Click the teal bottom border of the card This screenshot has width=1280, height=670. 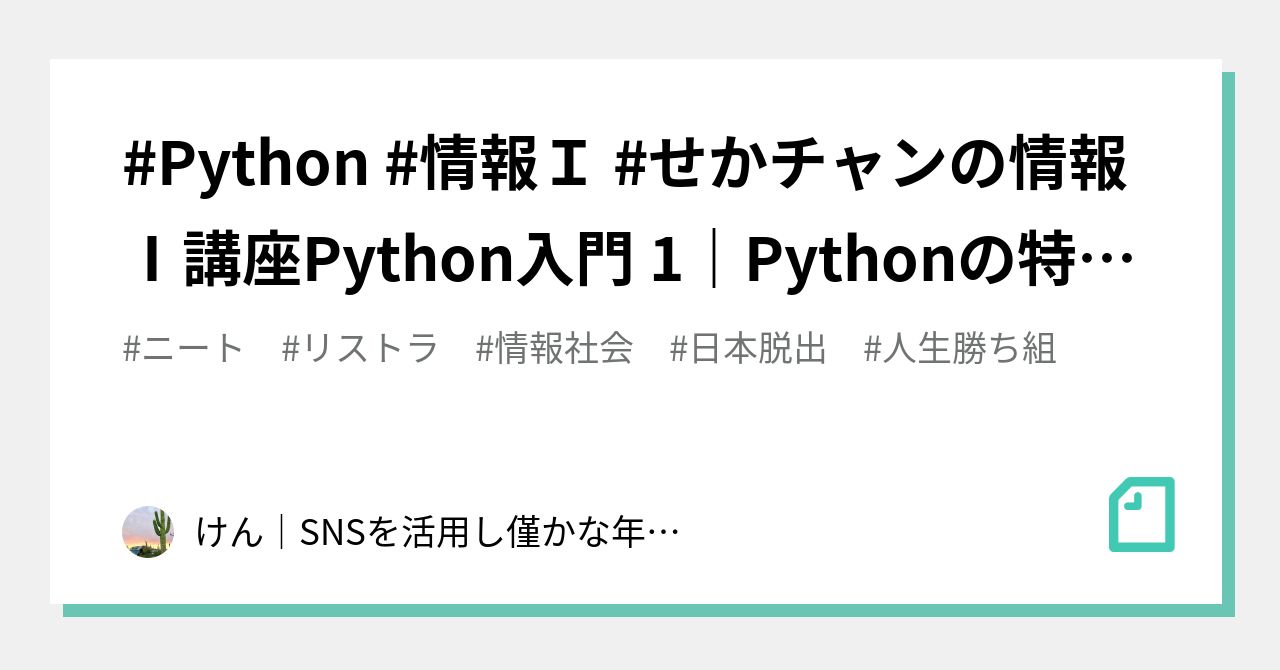click(648, 610)
